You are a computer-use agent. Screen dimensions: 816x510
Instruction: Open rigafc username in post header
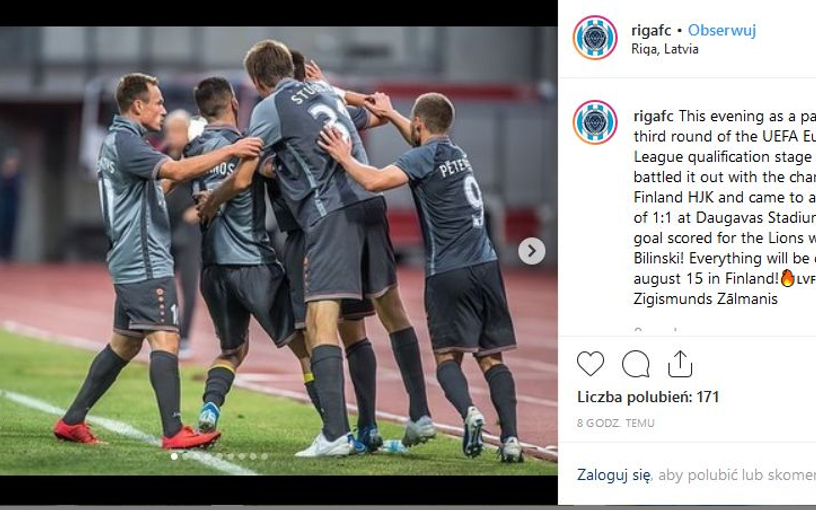coord(651,30)
